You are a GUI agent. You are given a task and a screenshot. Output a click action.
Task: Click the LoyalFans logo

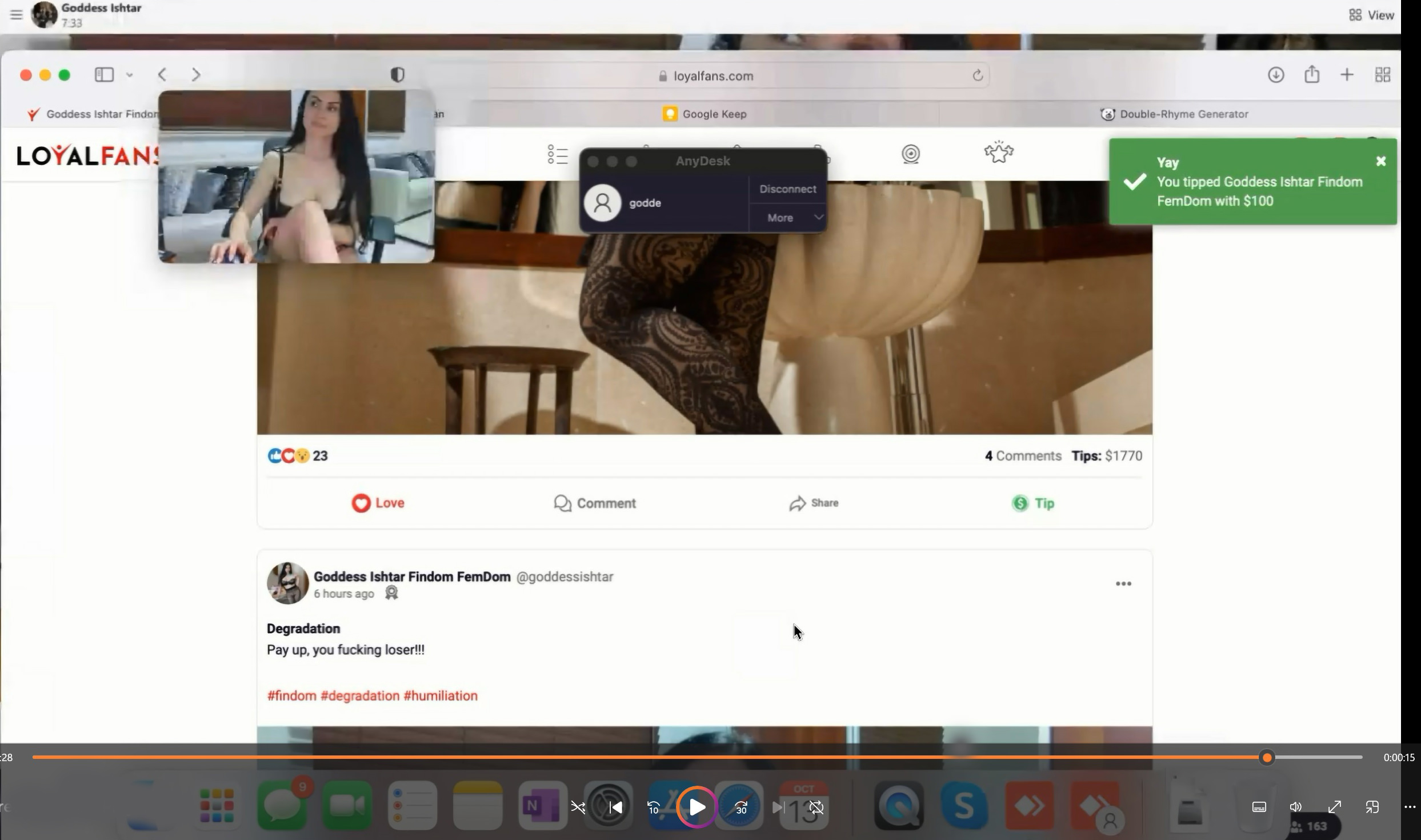click(87, 155)
